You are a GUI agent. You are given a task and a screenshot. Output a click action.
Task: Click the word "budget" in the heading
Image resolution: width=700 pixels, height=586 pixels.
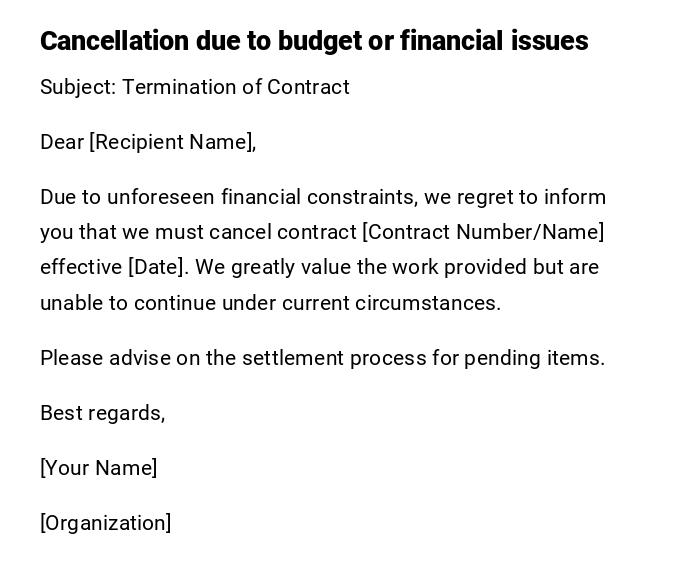pyautogui.click(x=318, y=41)
